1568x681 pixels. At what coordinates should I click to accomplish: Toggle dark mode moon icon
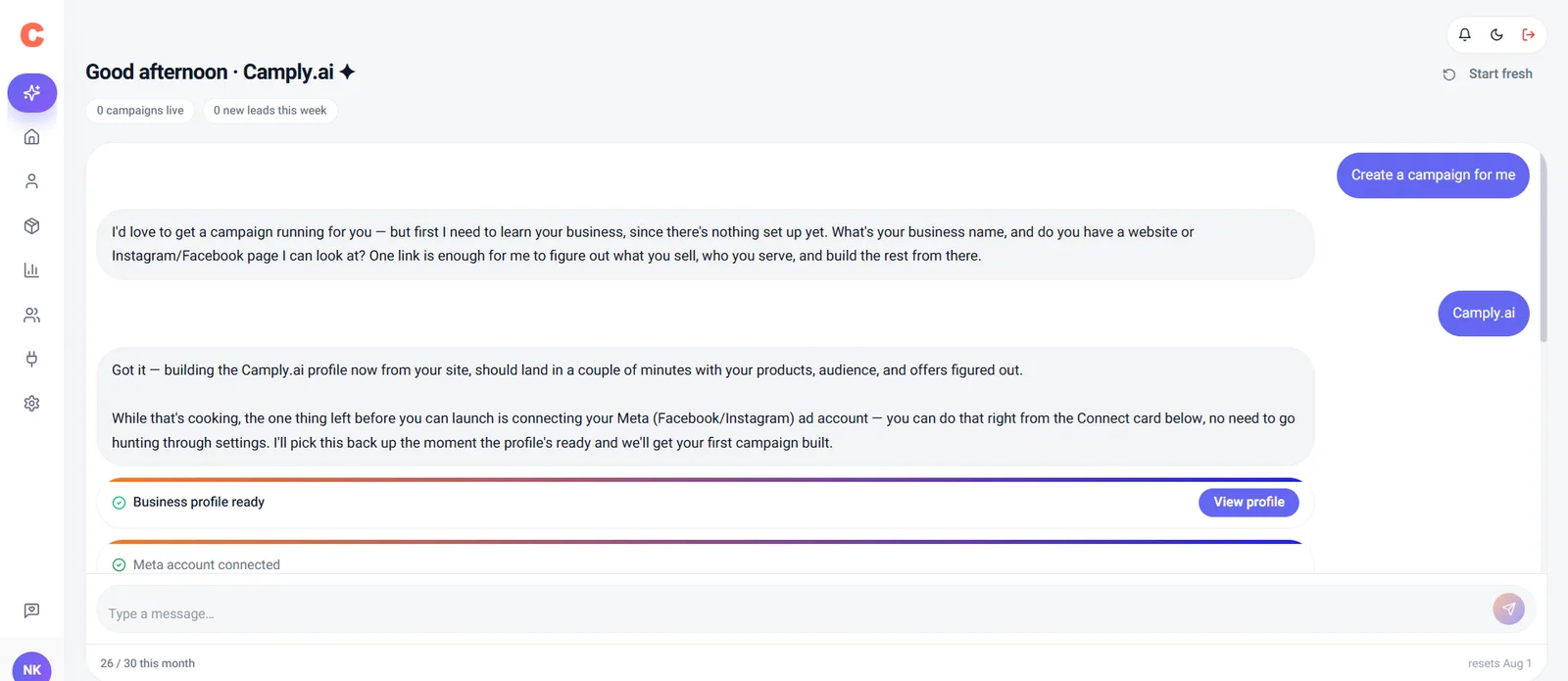click(x=1496, y=34)
